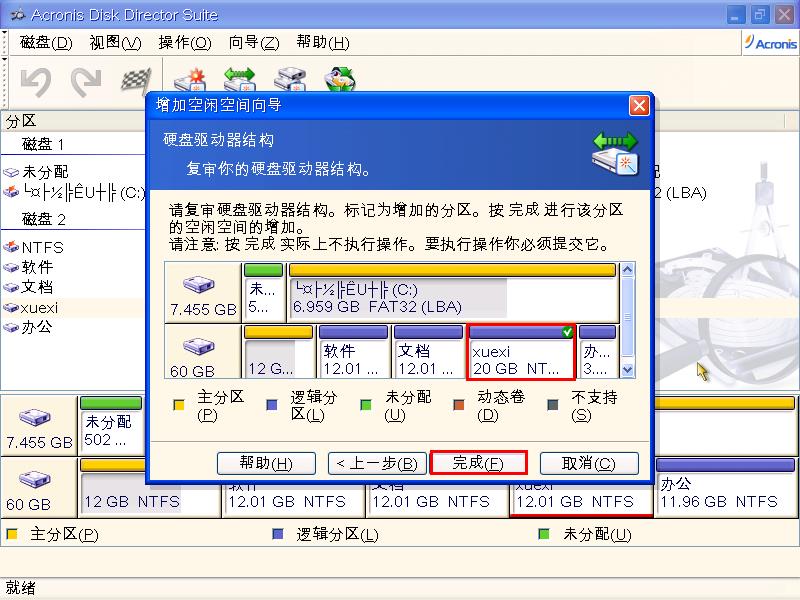Select the 软件 partition row in the list
Image resolution: width=800 pixels, height=600 pixels.
pos(73,267)
